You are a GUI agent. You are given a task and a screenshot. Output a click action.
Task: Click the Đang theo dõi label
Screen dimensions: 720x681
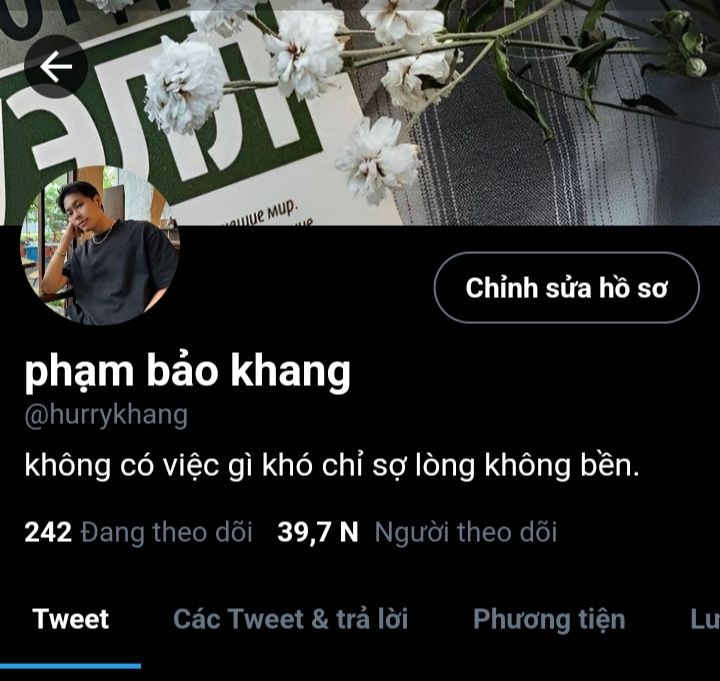pyautogui.click(x=167, y=532)
